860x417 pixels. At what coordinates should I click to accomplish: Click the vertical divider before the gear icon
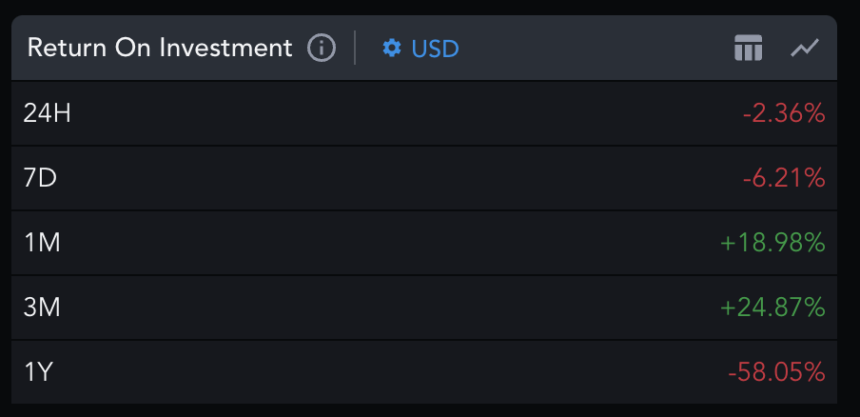click(355, 48)
